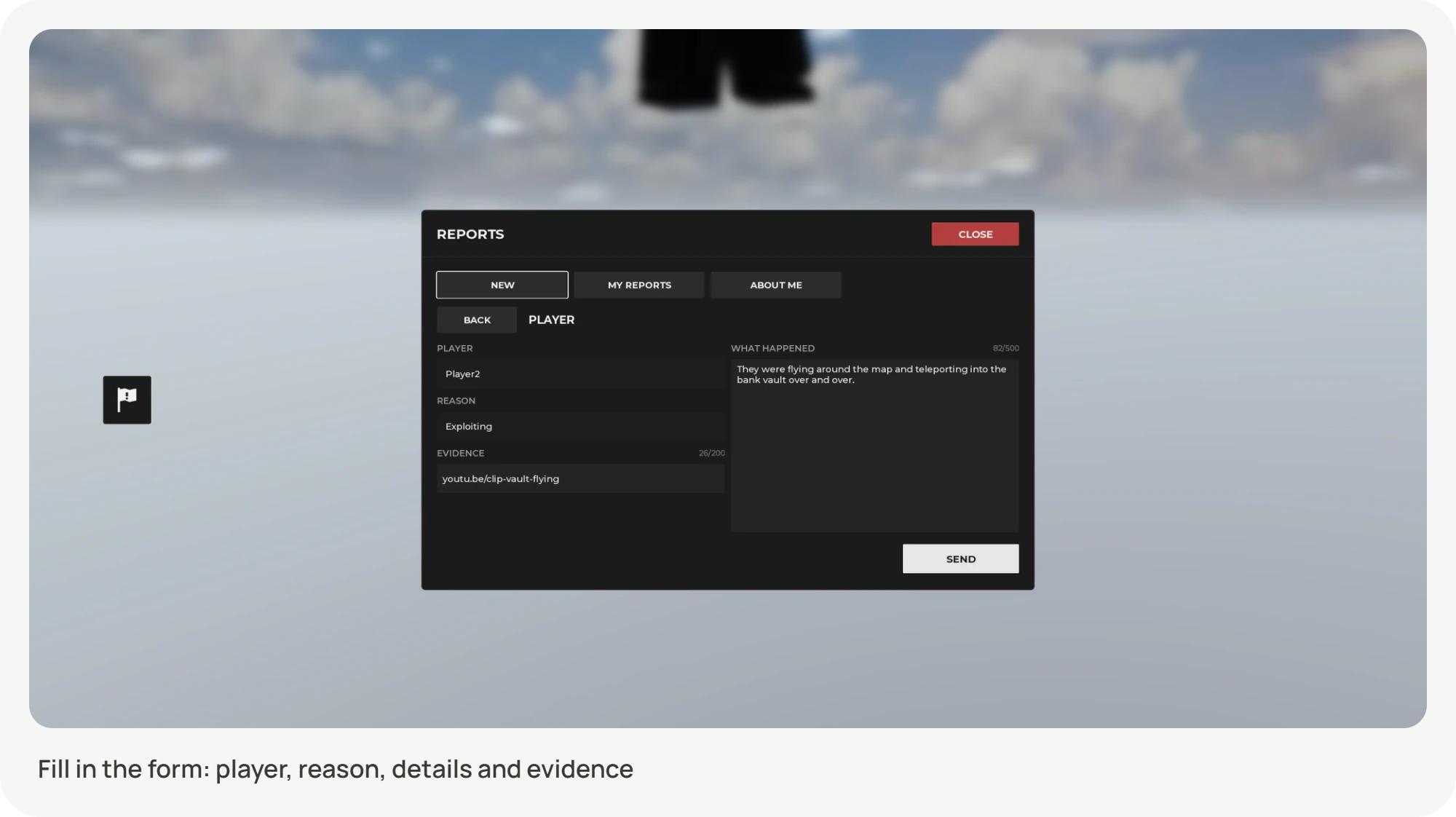Open the ABOUT ME tab
Viewport: 1456px width, 817px height.
[776, 285]
